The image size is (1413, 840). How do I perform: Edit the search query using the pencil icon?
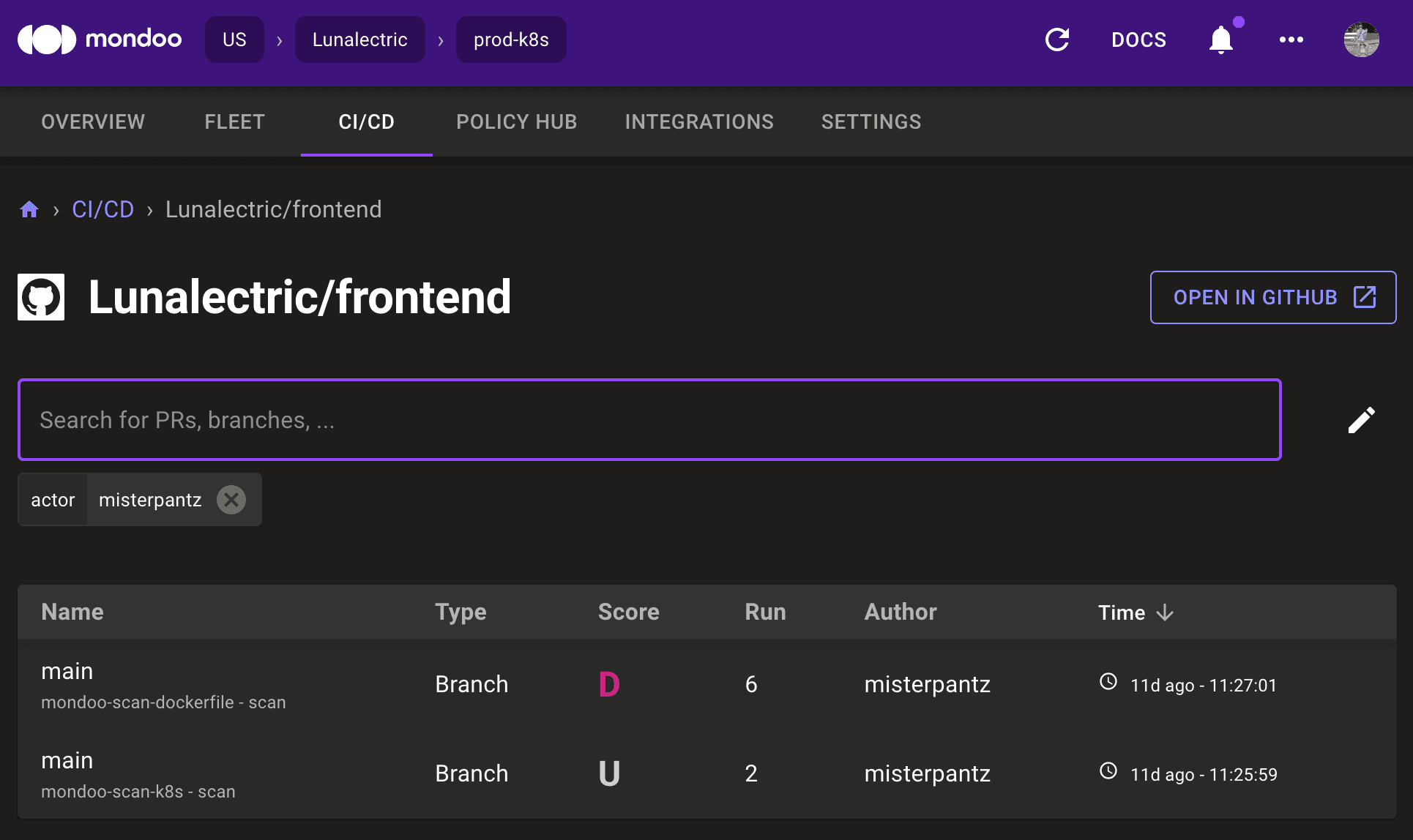click(x=1361, y=419)
